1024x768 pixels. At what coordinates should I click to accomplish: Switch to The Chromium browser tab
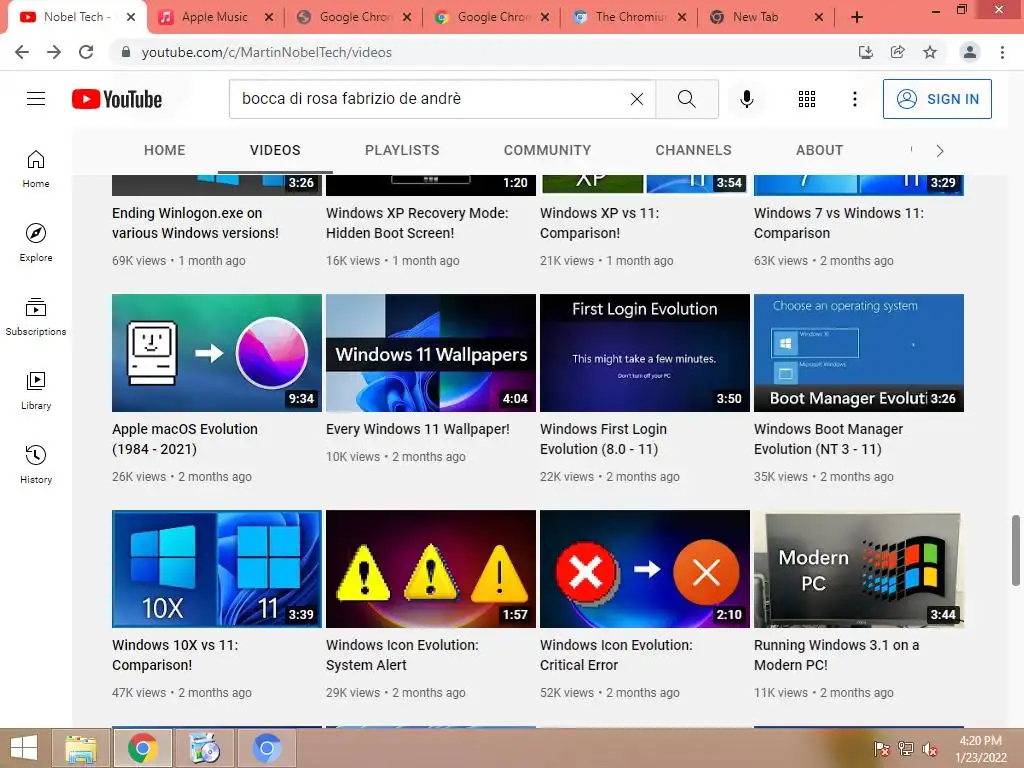point(630,17)
